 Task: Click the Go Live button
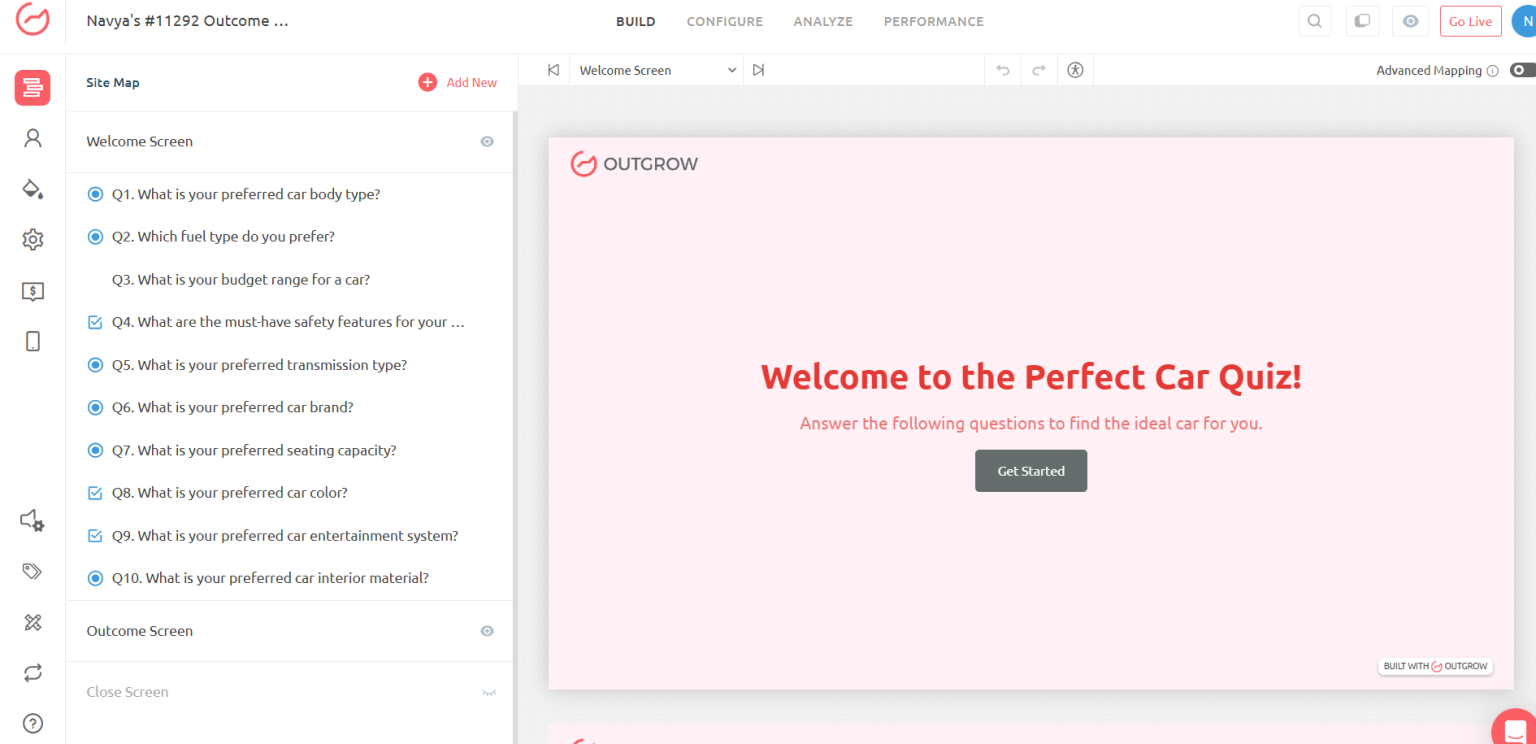coord(1470,21)
